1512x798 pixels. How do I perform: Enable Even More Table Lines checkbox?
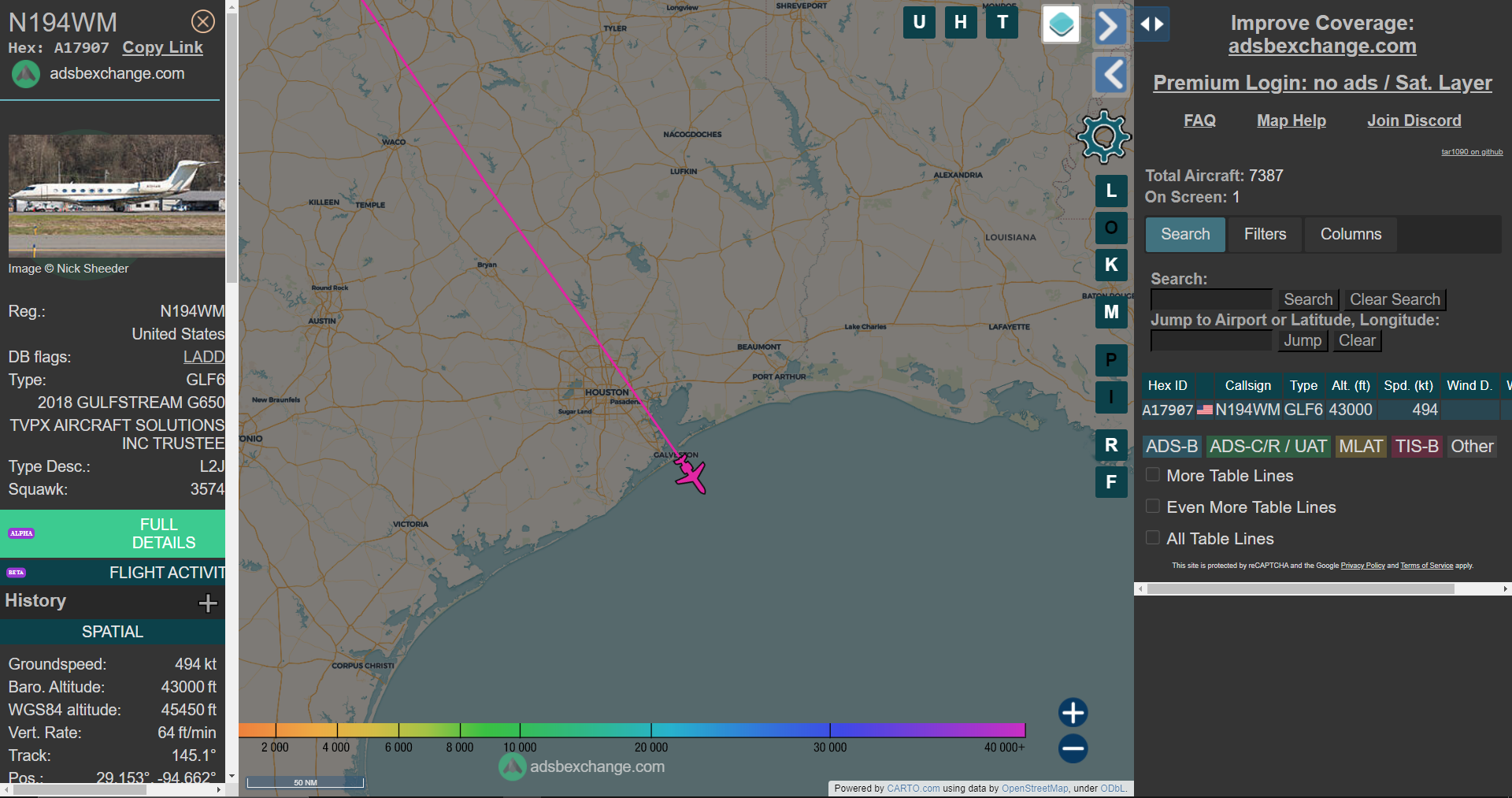click(x=1153, y=507)
